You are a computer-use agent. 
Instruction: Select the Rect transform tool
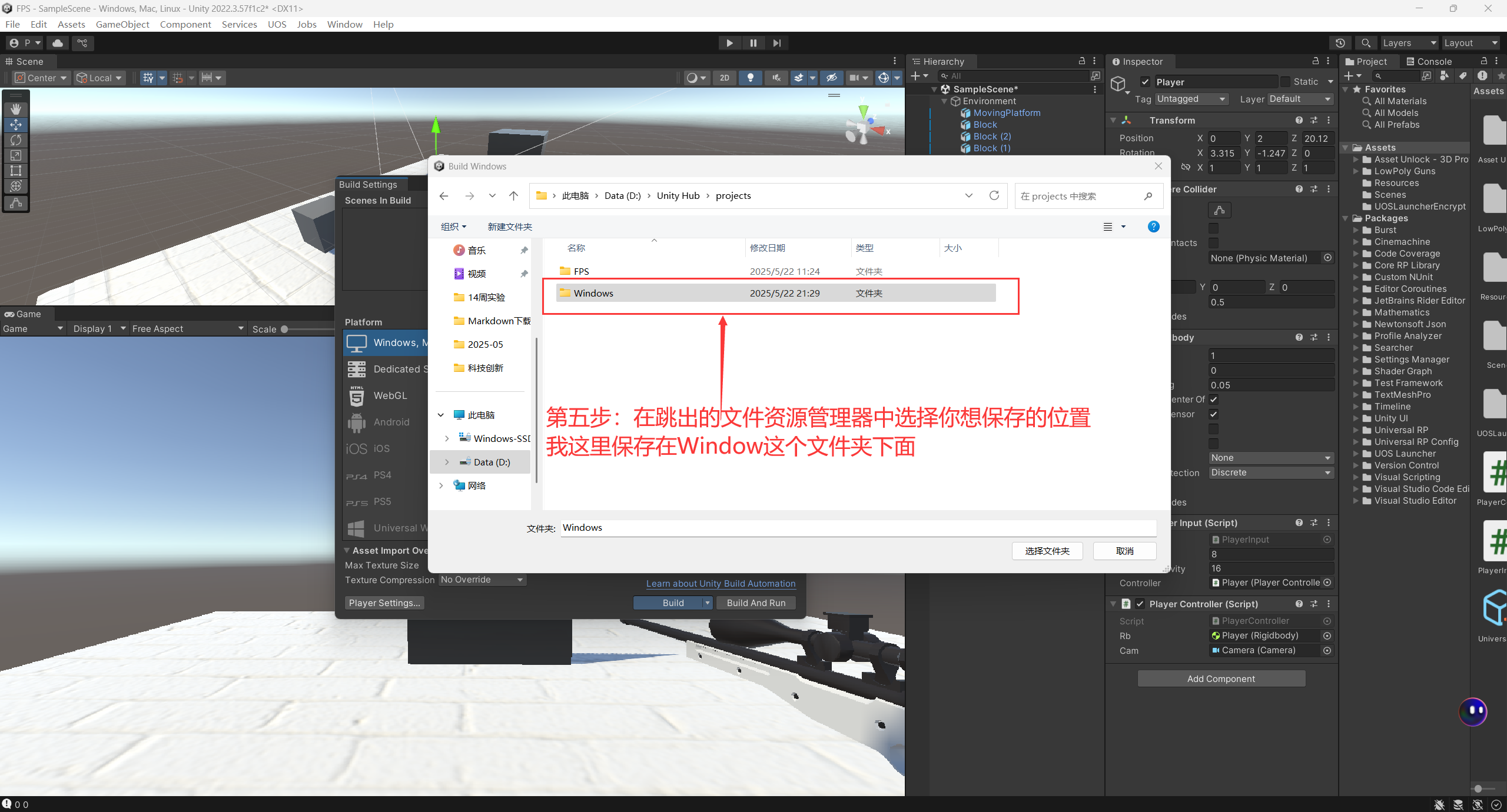(16, 171)
